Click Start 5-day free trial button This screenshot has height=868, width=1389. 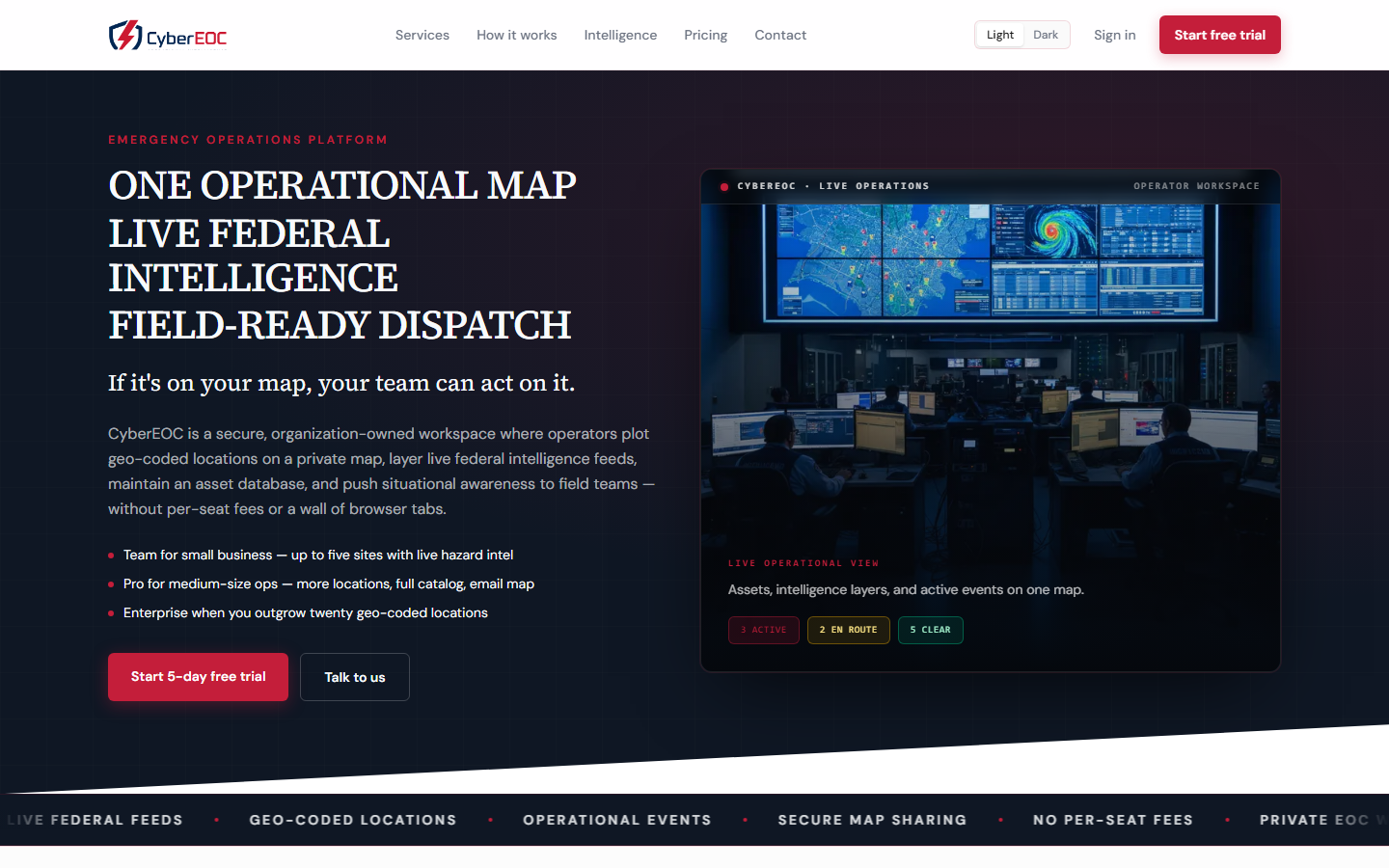198,677
